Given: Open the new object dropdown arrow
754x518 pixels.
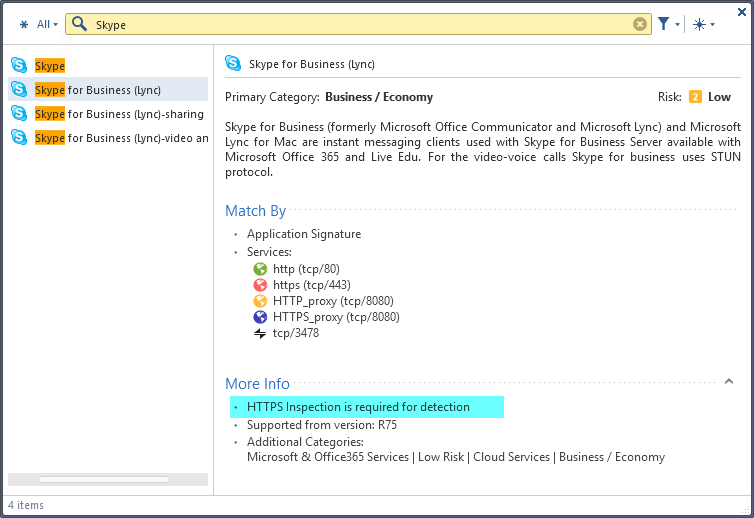Looking at the screenshot, I should click(x=712, y=24).
